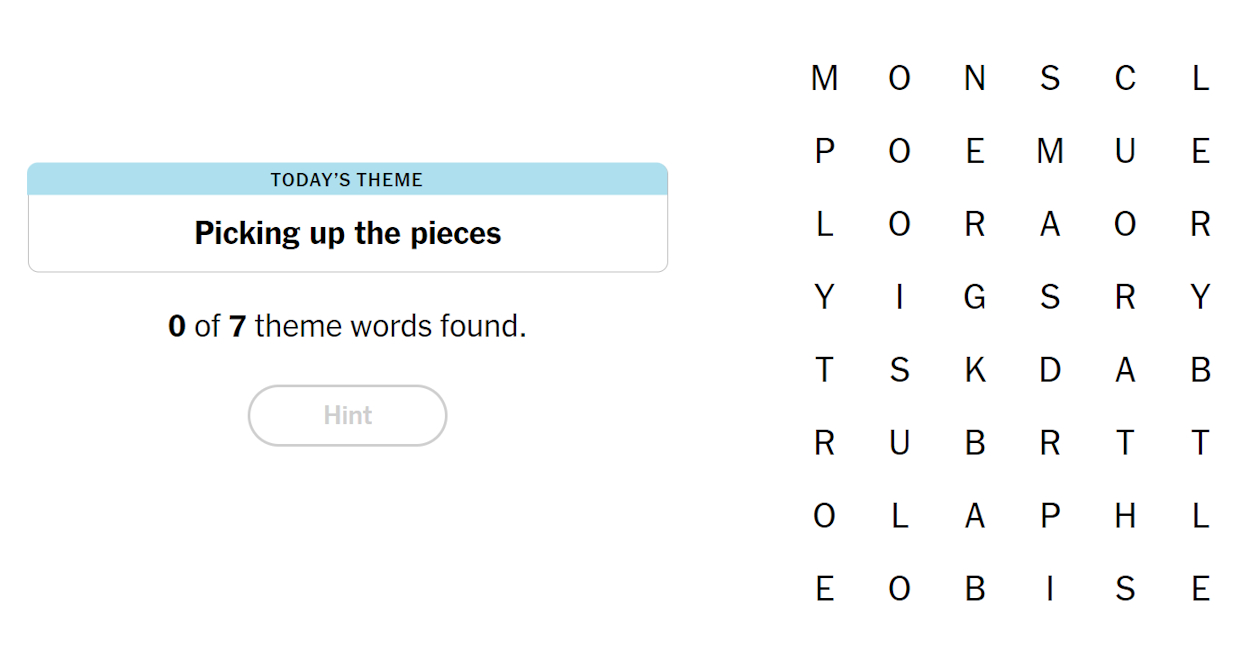Select the S in the bottom EOBISE row

(1125, 589)
